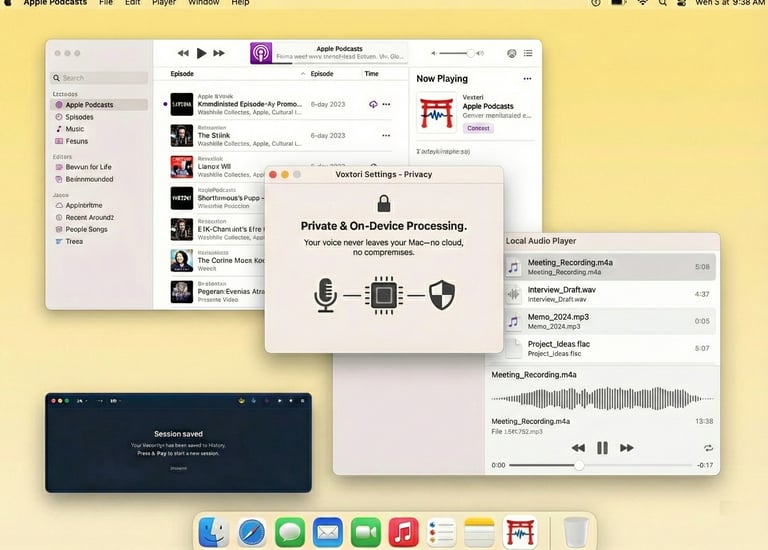Click the waveform icon beside Interview_Draft.wav

(513, 294)
